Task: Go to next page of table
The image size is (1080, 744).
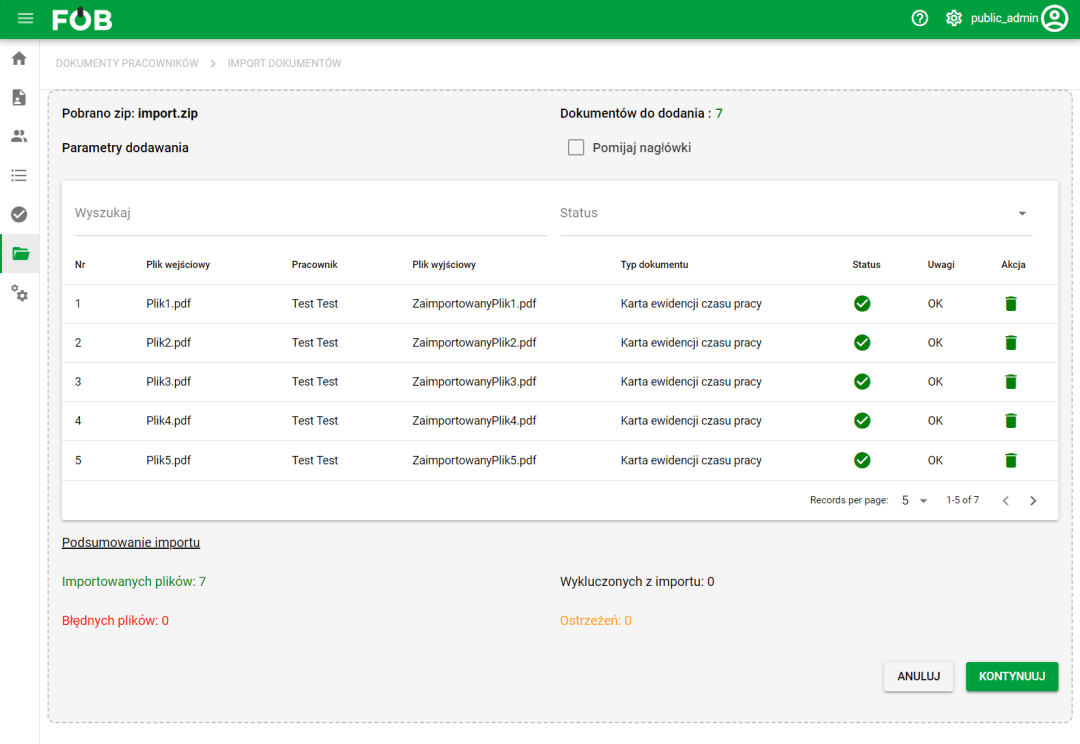Action: 1033,500
